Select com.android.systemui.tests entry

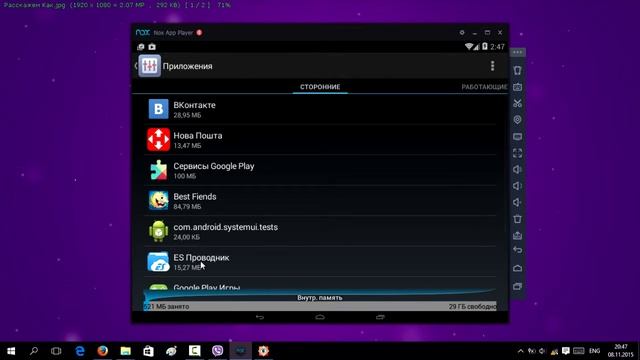[x=320, y=231]
